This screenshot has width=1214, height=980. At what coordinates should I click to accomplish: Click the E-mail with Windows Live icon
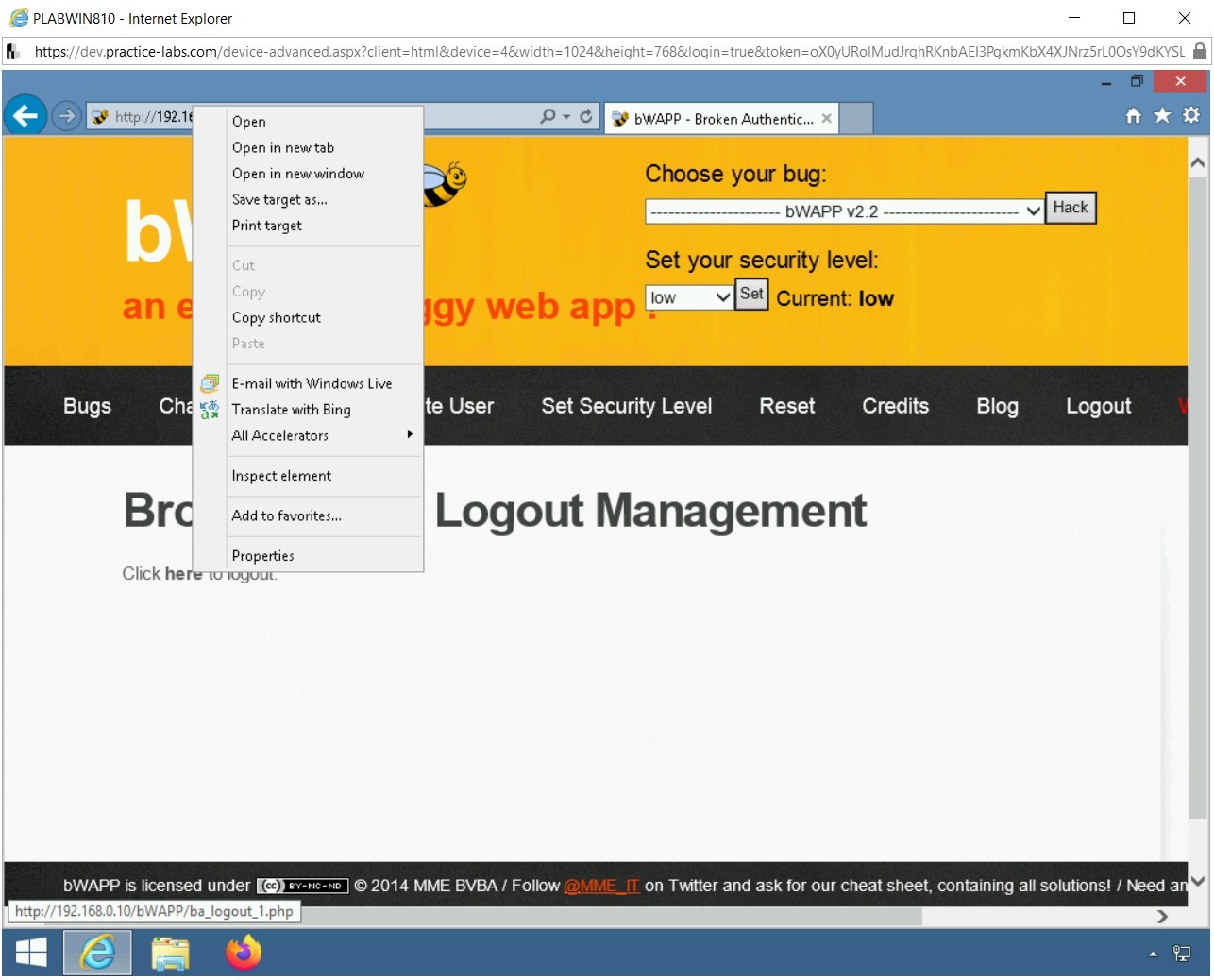coord(210,383)
